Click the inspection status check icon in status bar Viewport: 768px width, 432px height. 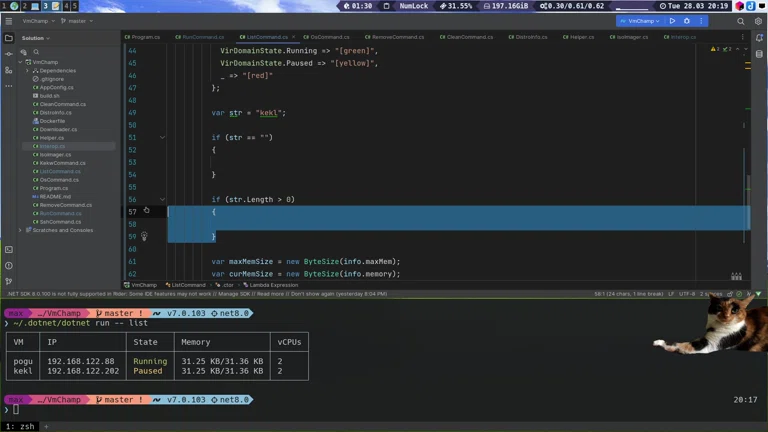click(x=739, y=294)
